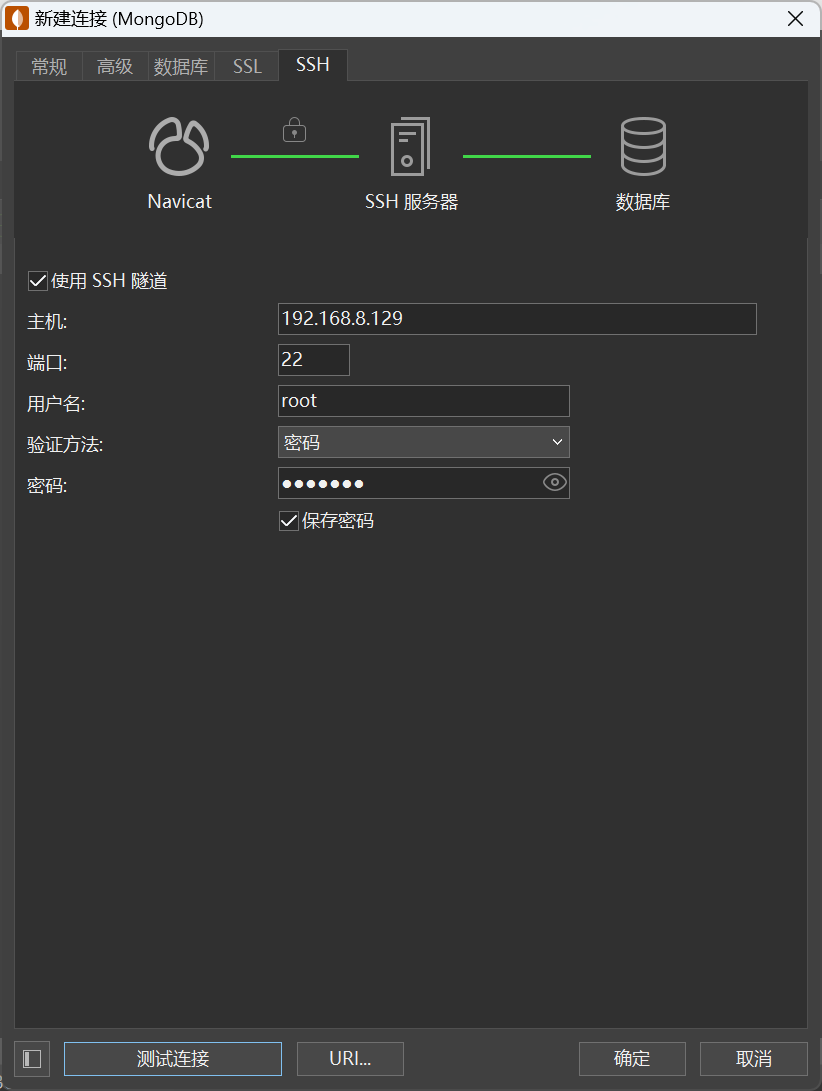Click the orange app icon in the title bar
822x1091 pixels.
(x=17, y=19)
